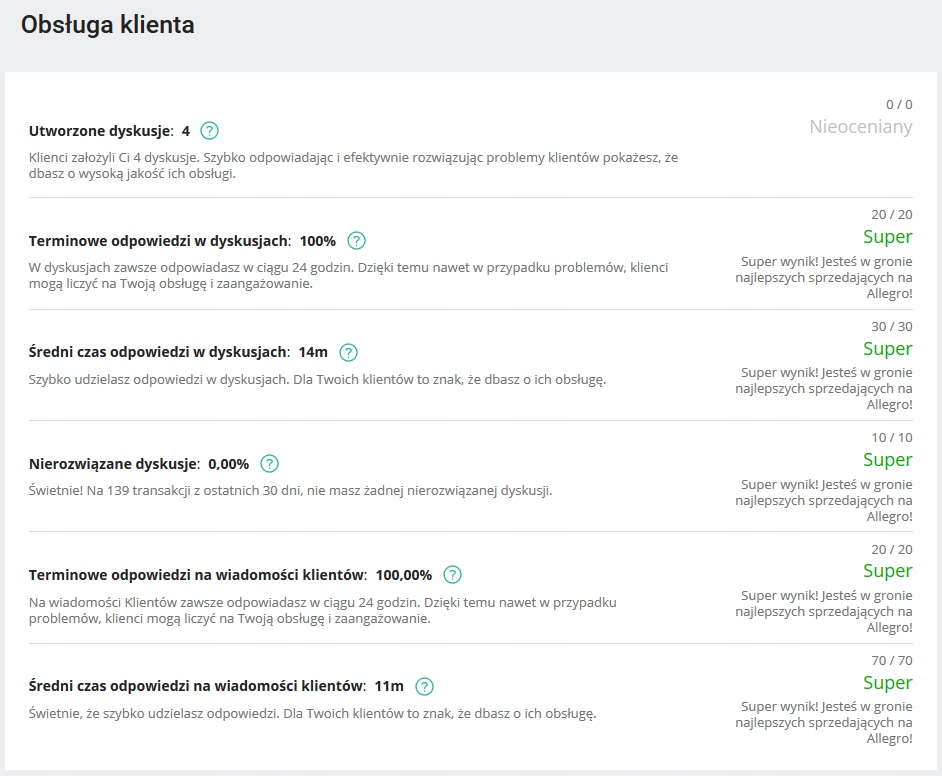
Task: Click the 0 / 0 score
Action: pos(899,105)
